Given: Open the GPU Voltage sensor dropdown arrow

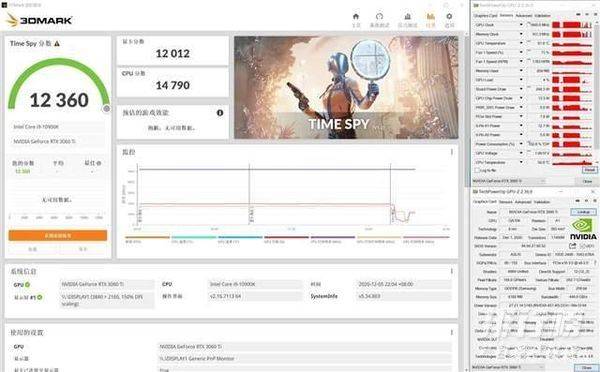Looking at the screenshot, I should pos(521,153).
